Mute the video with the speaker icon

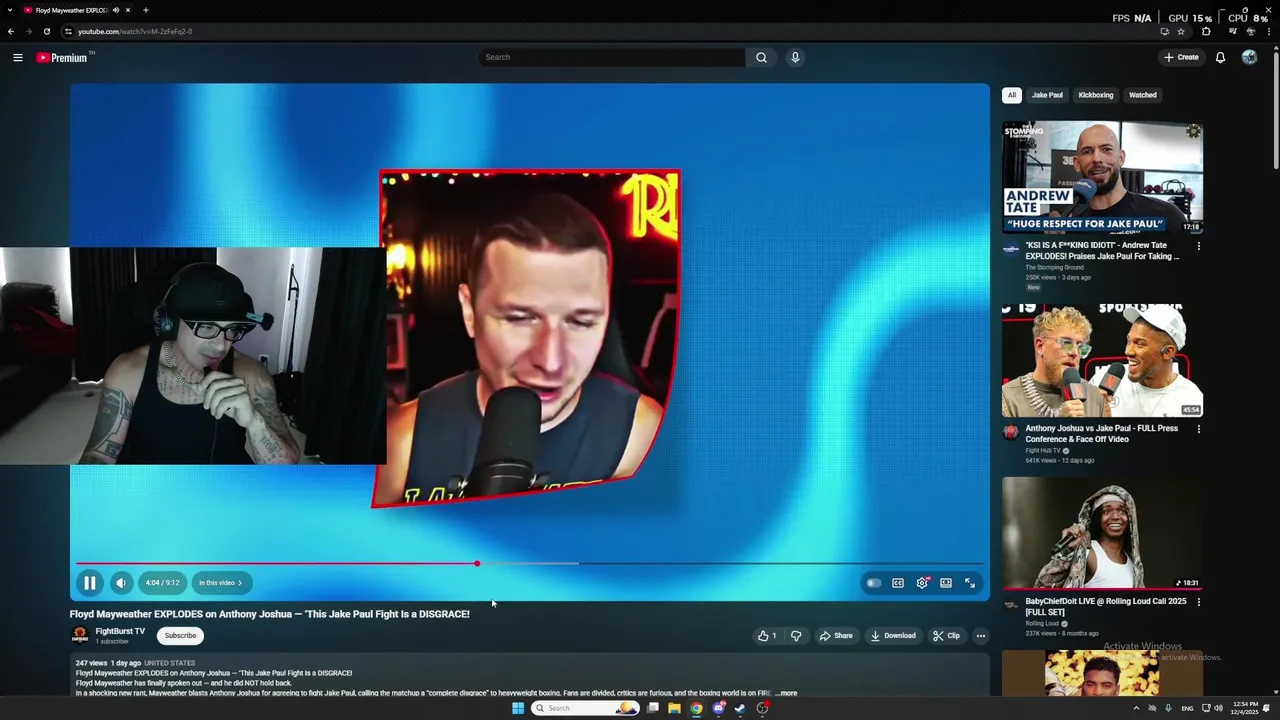[121, 583]
